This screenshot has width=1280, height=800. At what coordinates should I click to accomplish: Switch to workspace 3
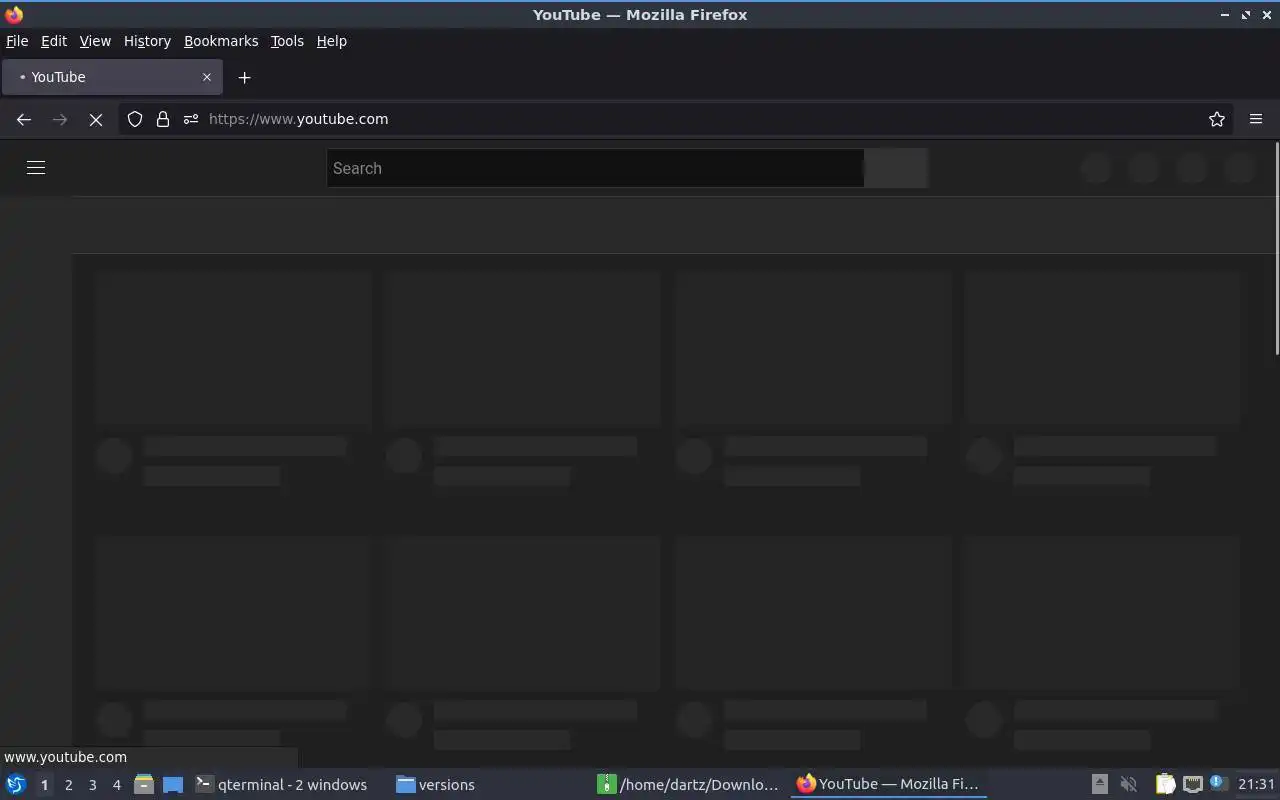pos(92,785)
